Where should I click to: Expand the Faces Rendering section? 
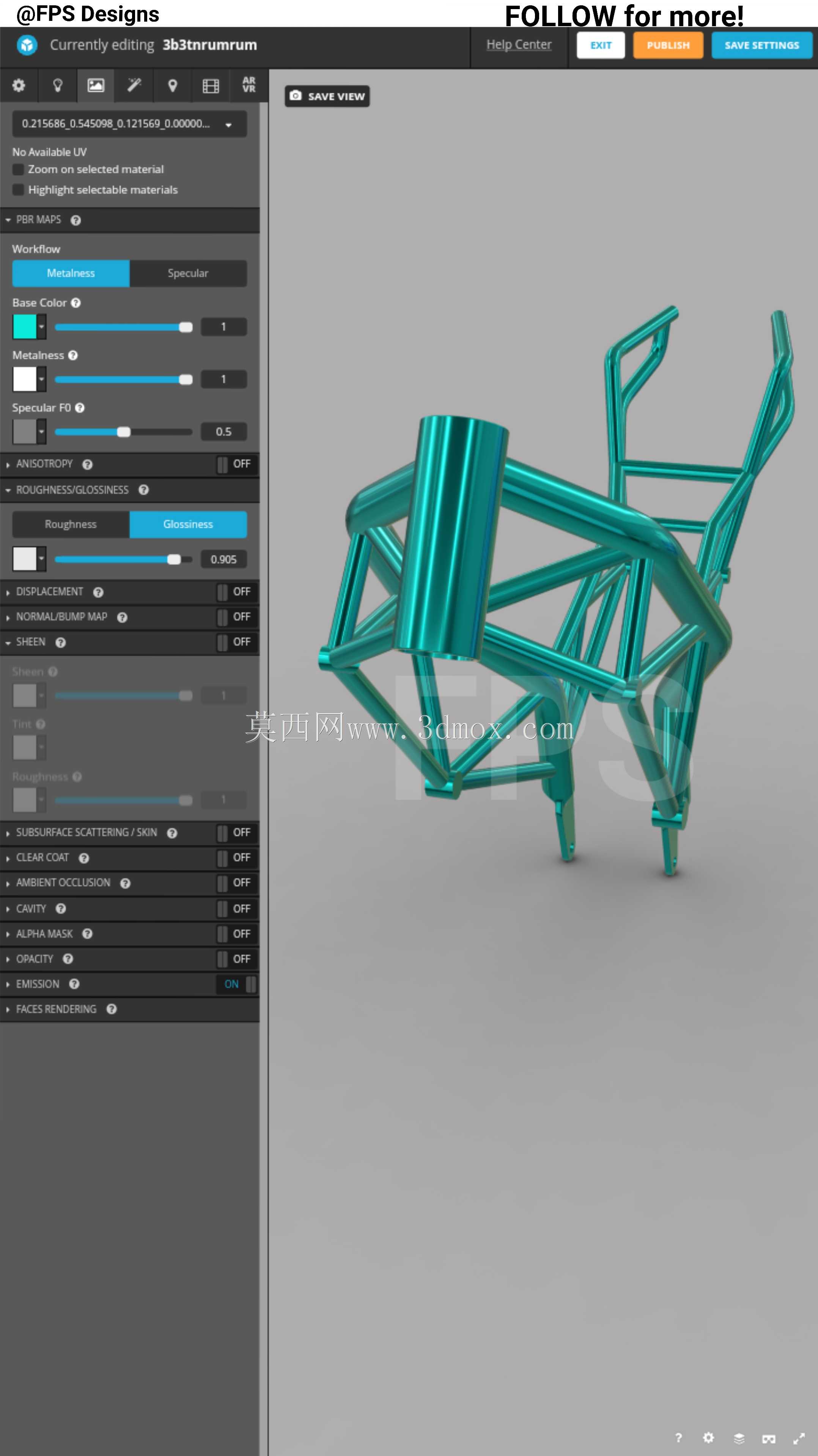click(8, 1010)
